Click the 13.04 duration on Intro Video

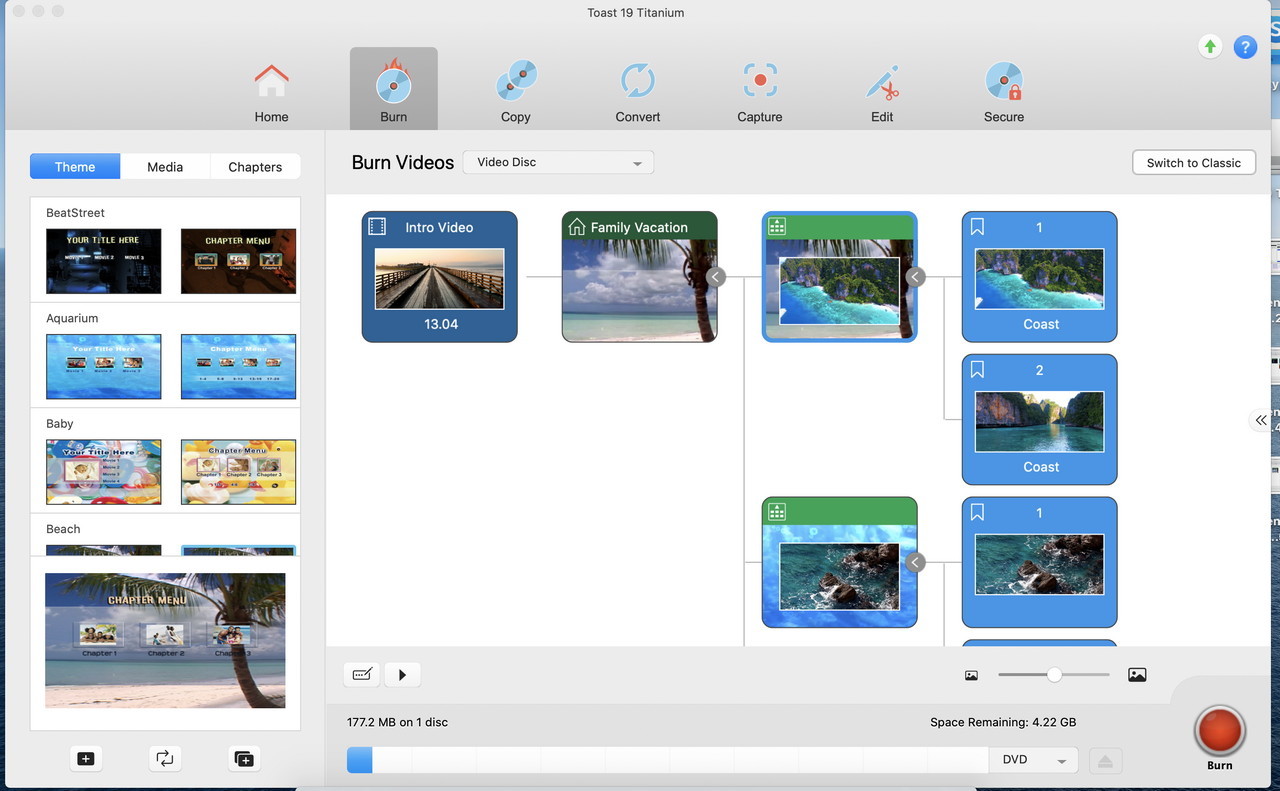click(x=441, y=324)
